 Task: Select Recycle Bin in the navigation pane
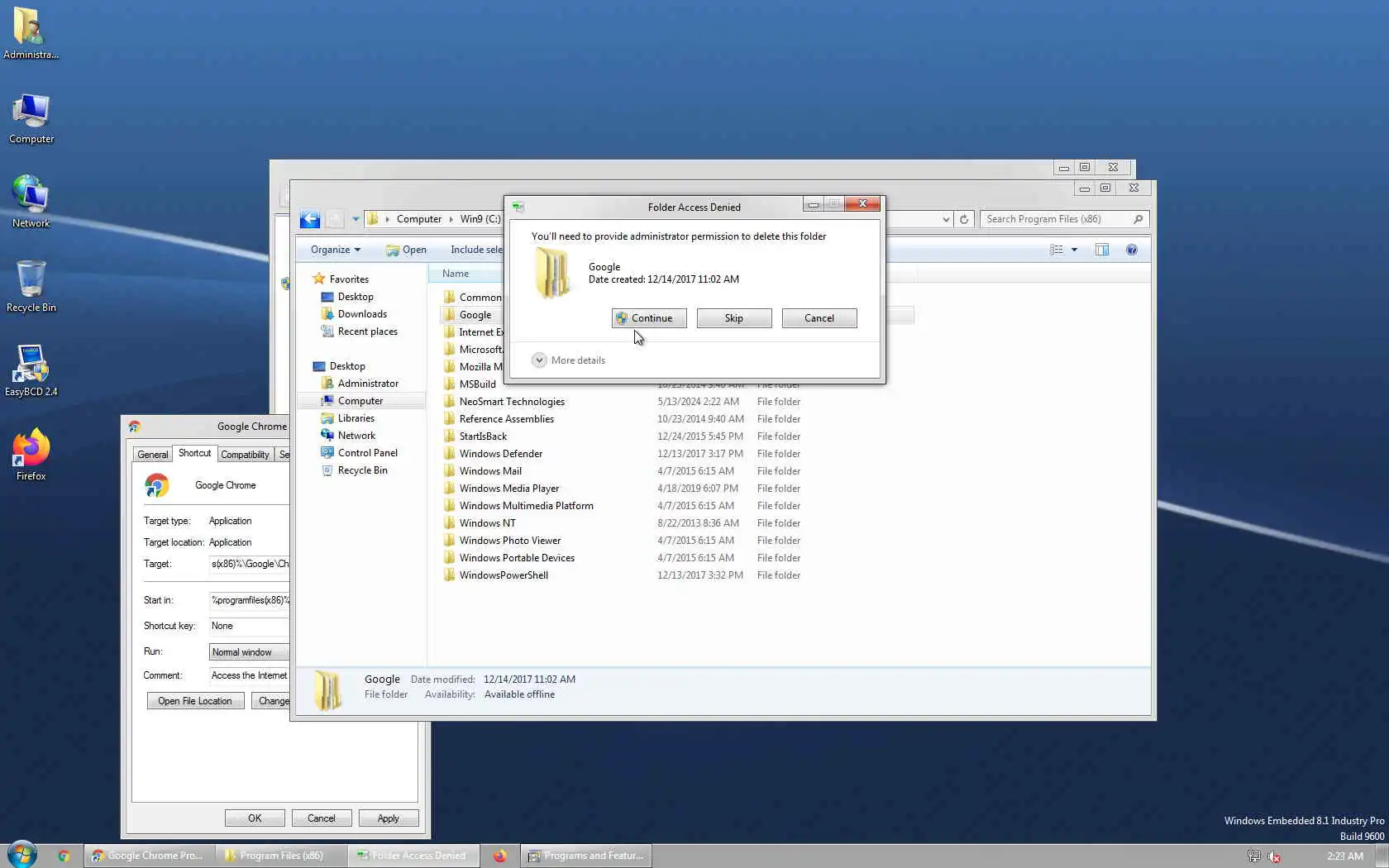(x=362, y=470)
